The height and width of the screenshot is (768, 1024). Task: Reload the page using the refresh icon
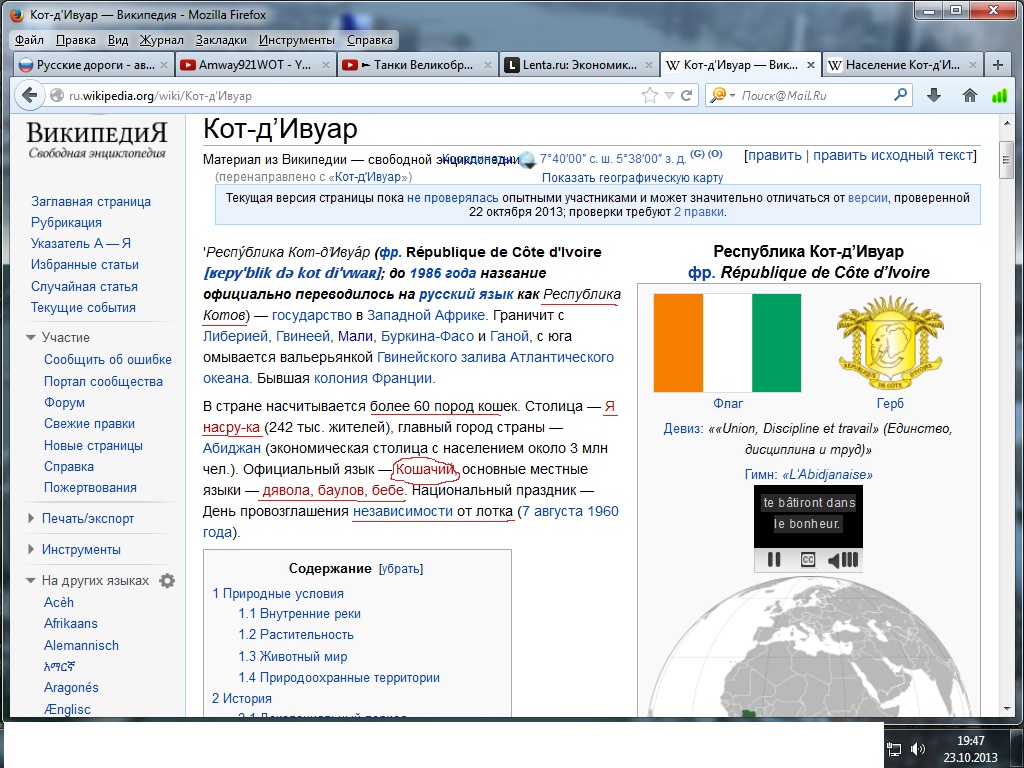coord(686,96)
